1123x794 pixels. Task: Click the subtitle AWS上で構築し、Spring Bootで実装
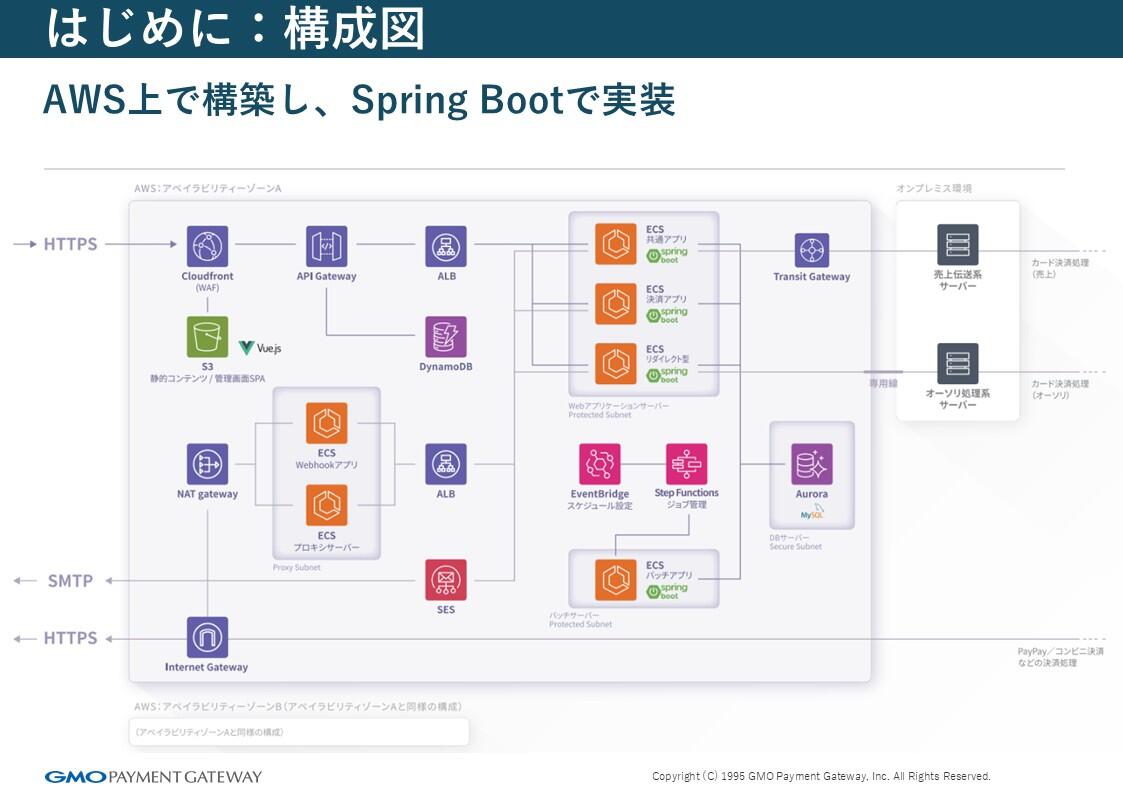pos(359,100)
